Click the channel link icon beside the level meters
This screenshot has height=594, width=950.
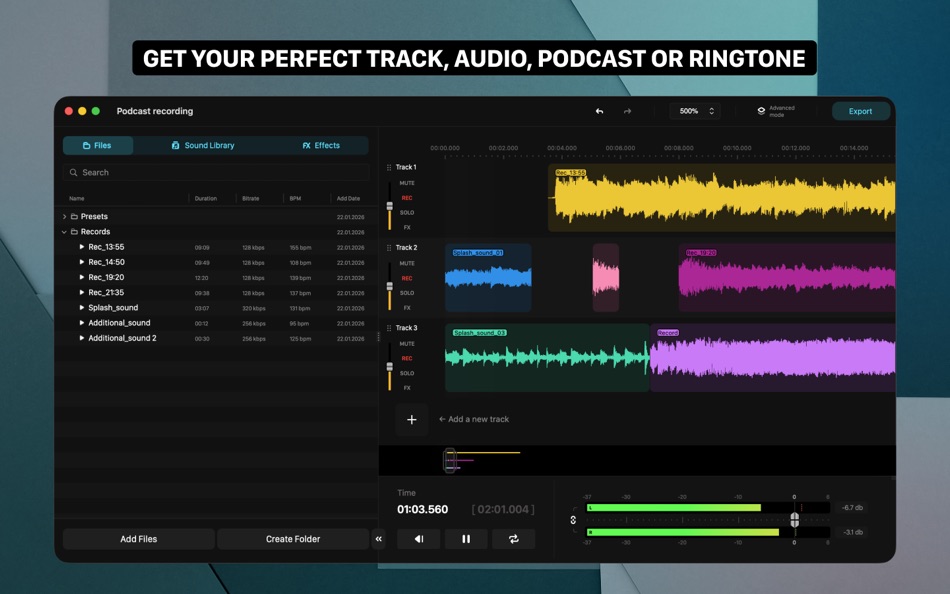point(572,519)
